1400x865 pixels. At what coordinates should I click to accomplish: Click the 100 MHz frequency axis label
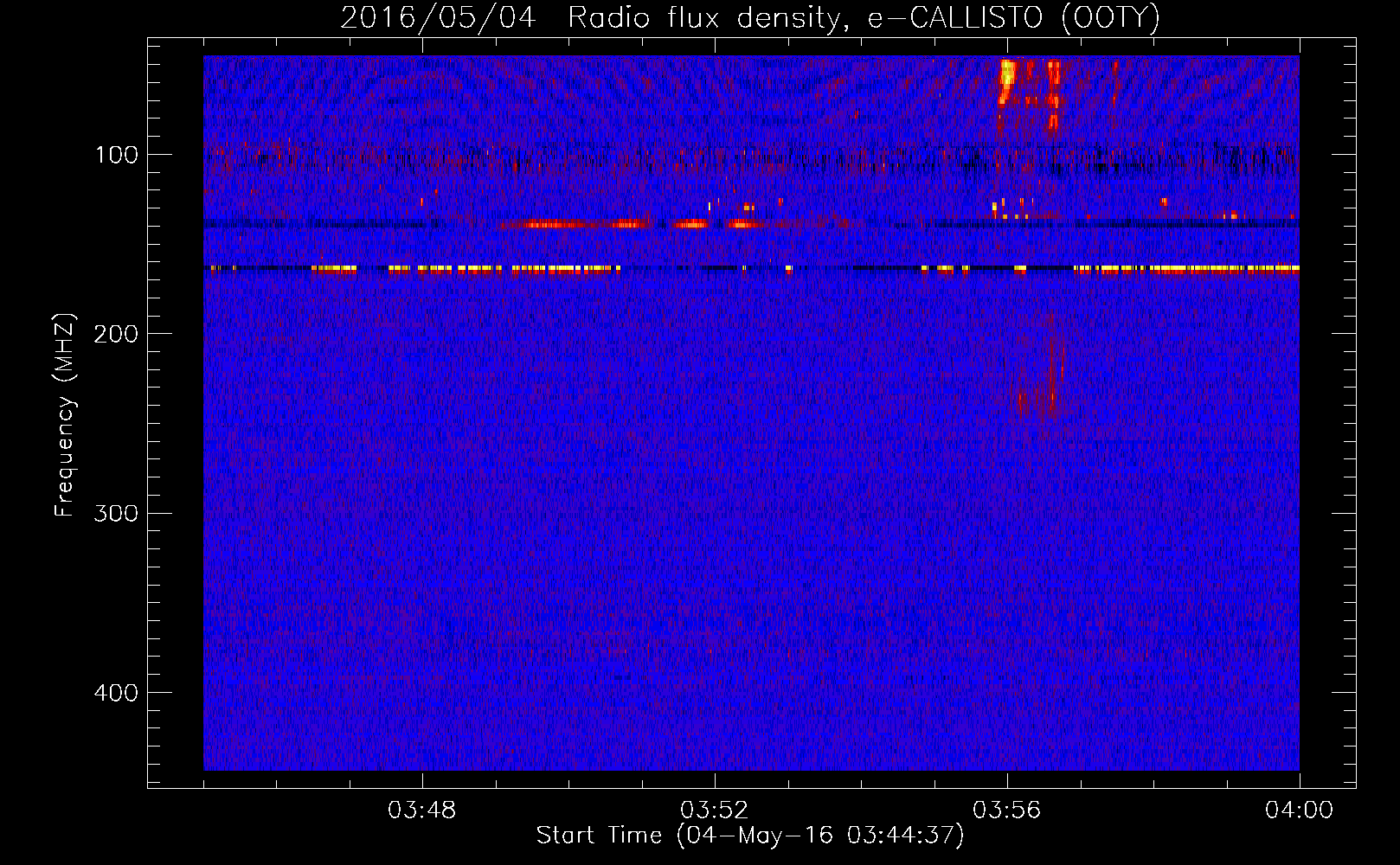pyautogui.click(x=117, y=155)
